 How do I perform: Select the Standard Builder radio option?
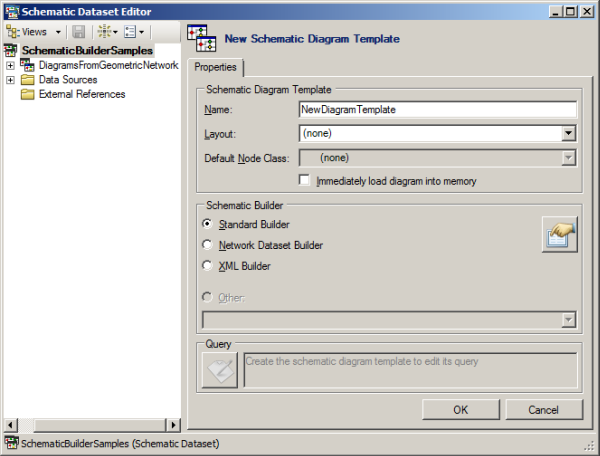[208, 224]
